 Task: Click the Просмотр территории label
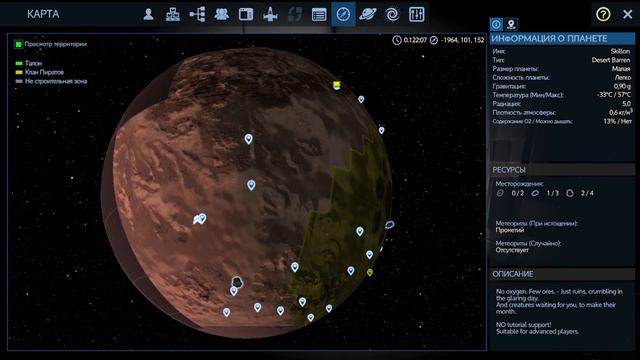tap(56, 44)
